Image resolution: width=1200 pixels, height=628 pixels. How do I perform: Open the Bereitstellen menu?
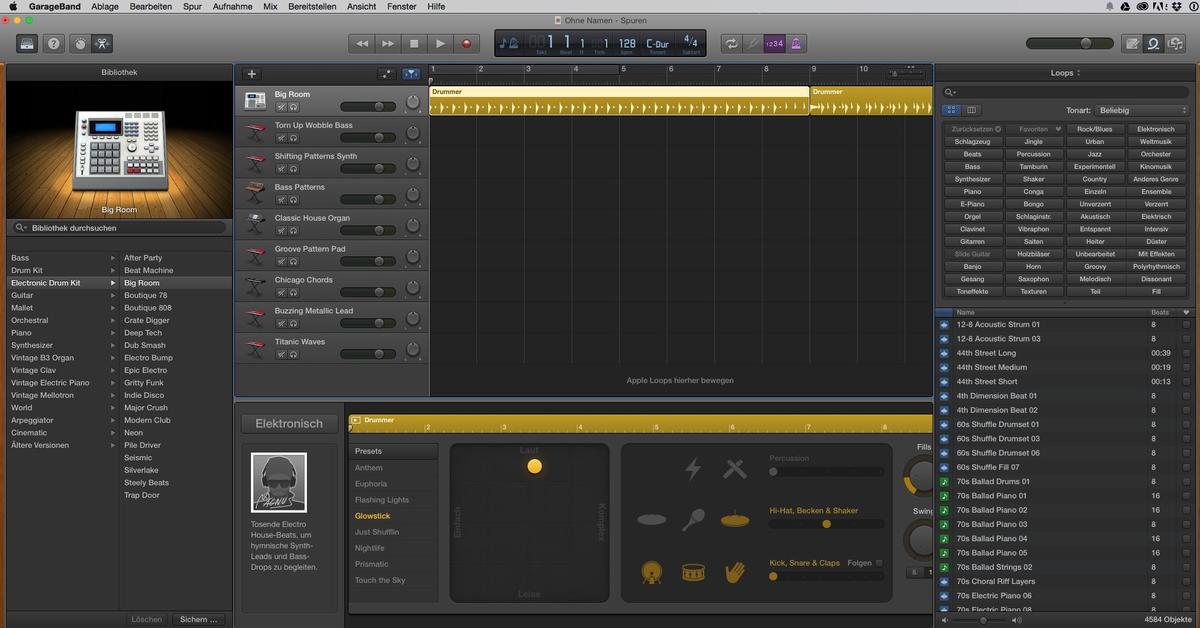(313, 6)
